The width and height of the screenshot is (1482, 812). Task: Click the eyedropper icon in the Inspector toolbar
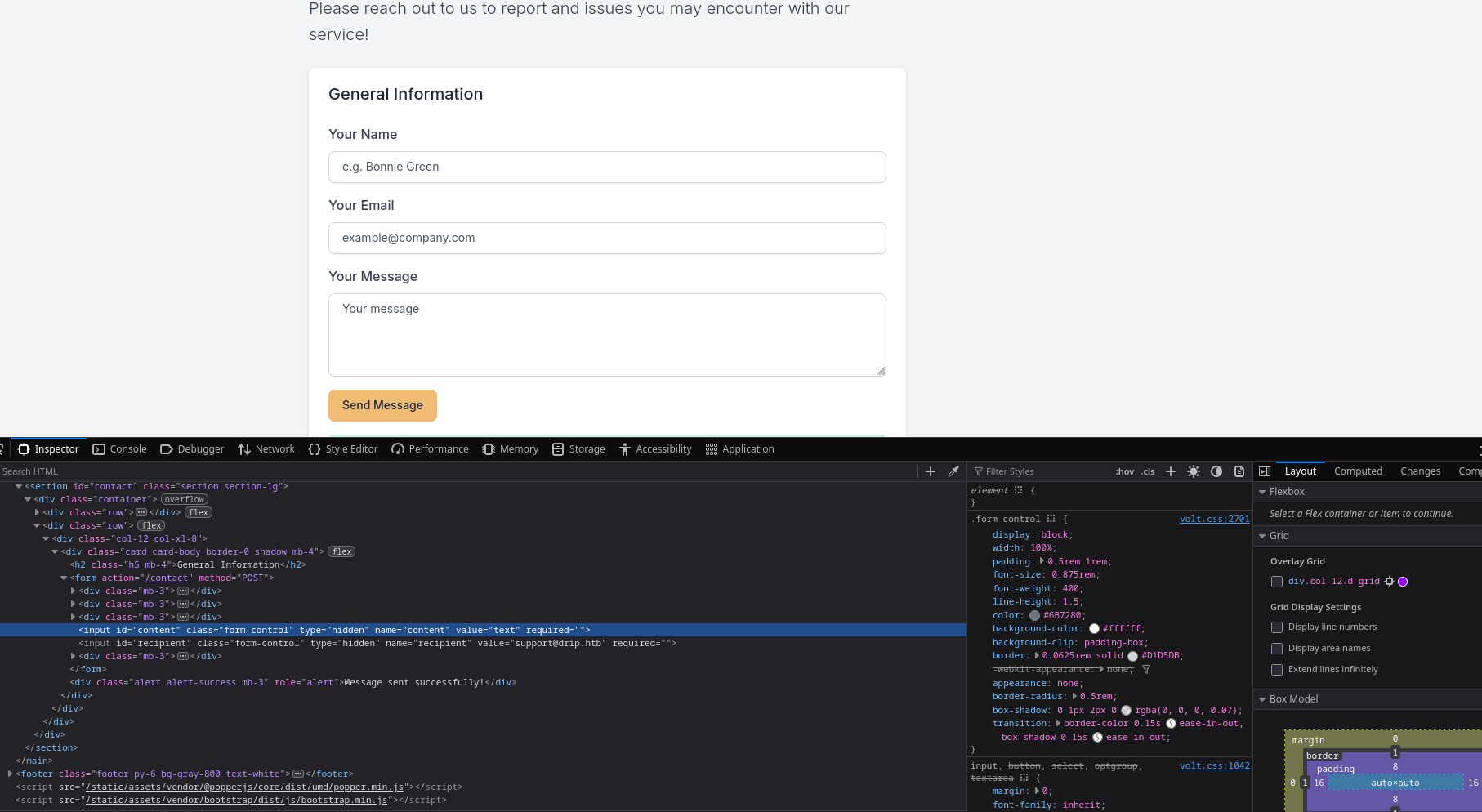[x=953, y=471]
